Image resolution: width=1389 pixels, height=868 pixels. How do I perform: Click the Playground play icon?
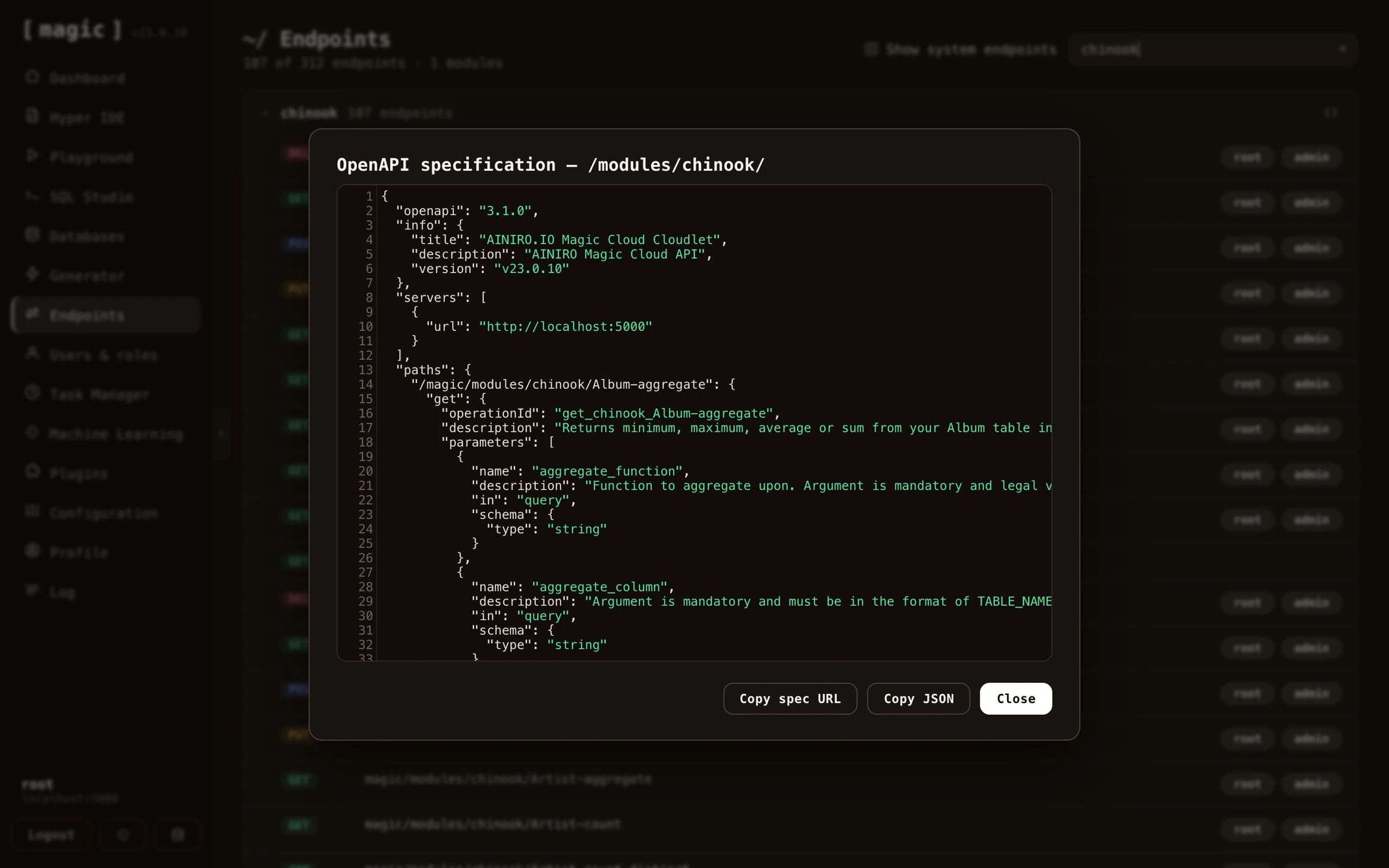[32, 156]
